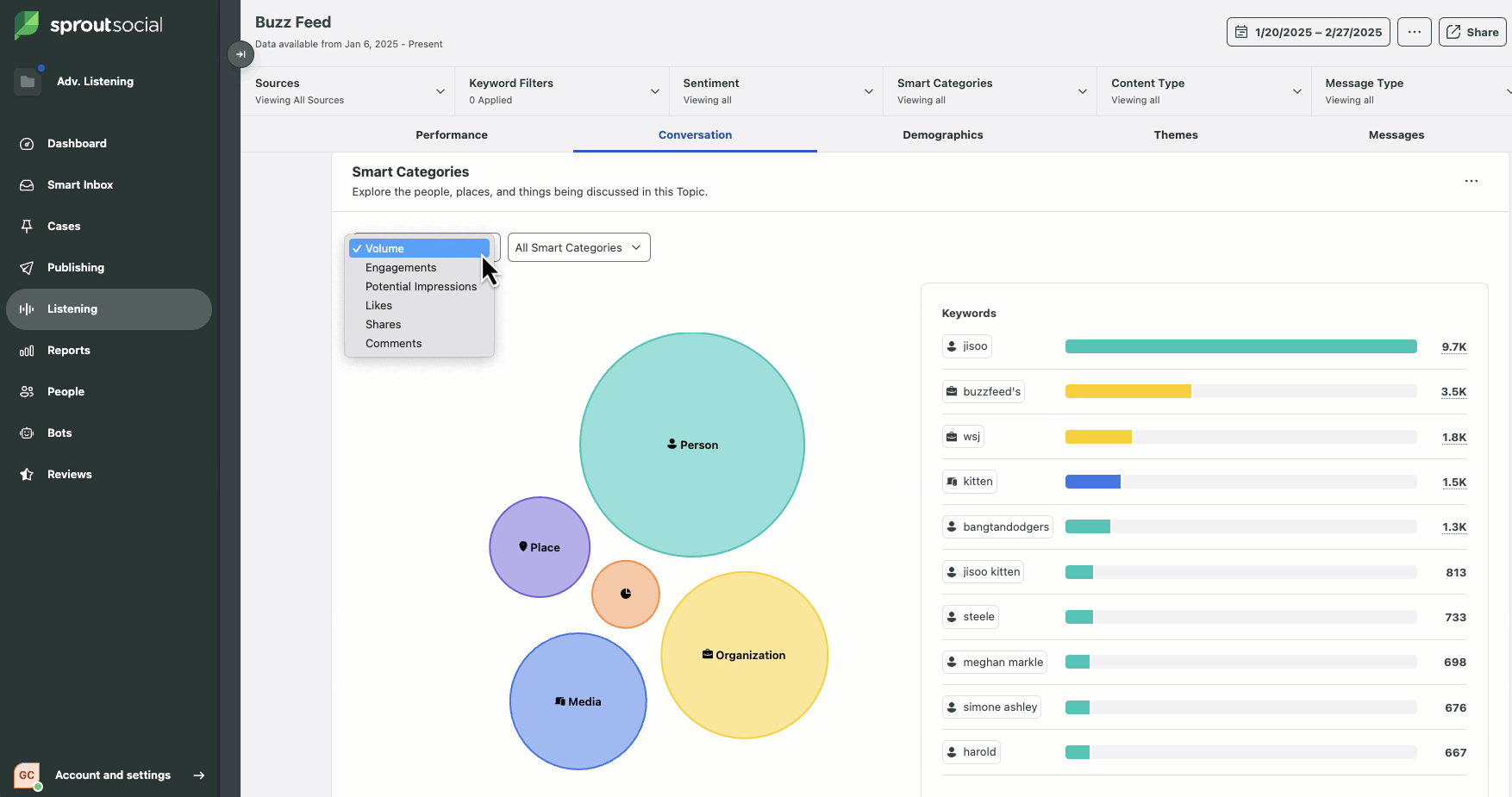Check the Engagements metric option
1512x797 pixels.
[x=400, y=267]
